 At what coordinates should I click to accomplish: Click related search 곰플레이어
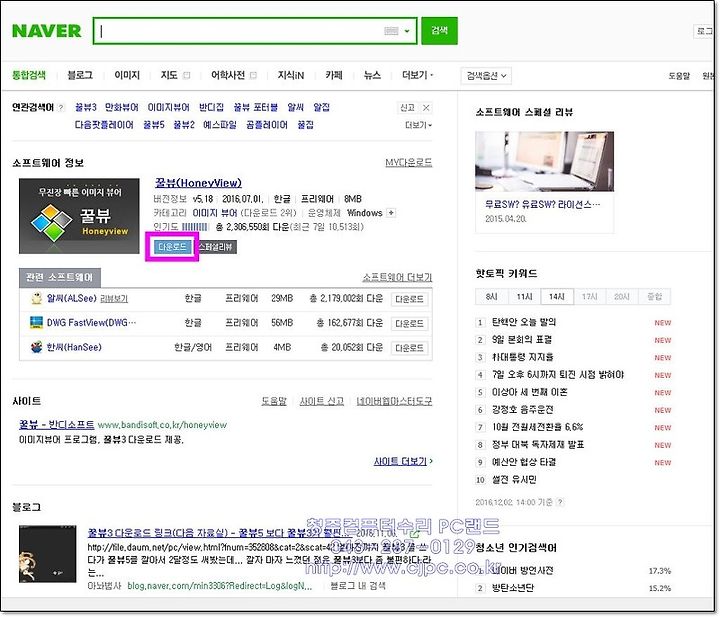pos(267,125)
